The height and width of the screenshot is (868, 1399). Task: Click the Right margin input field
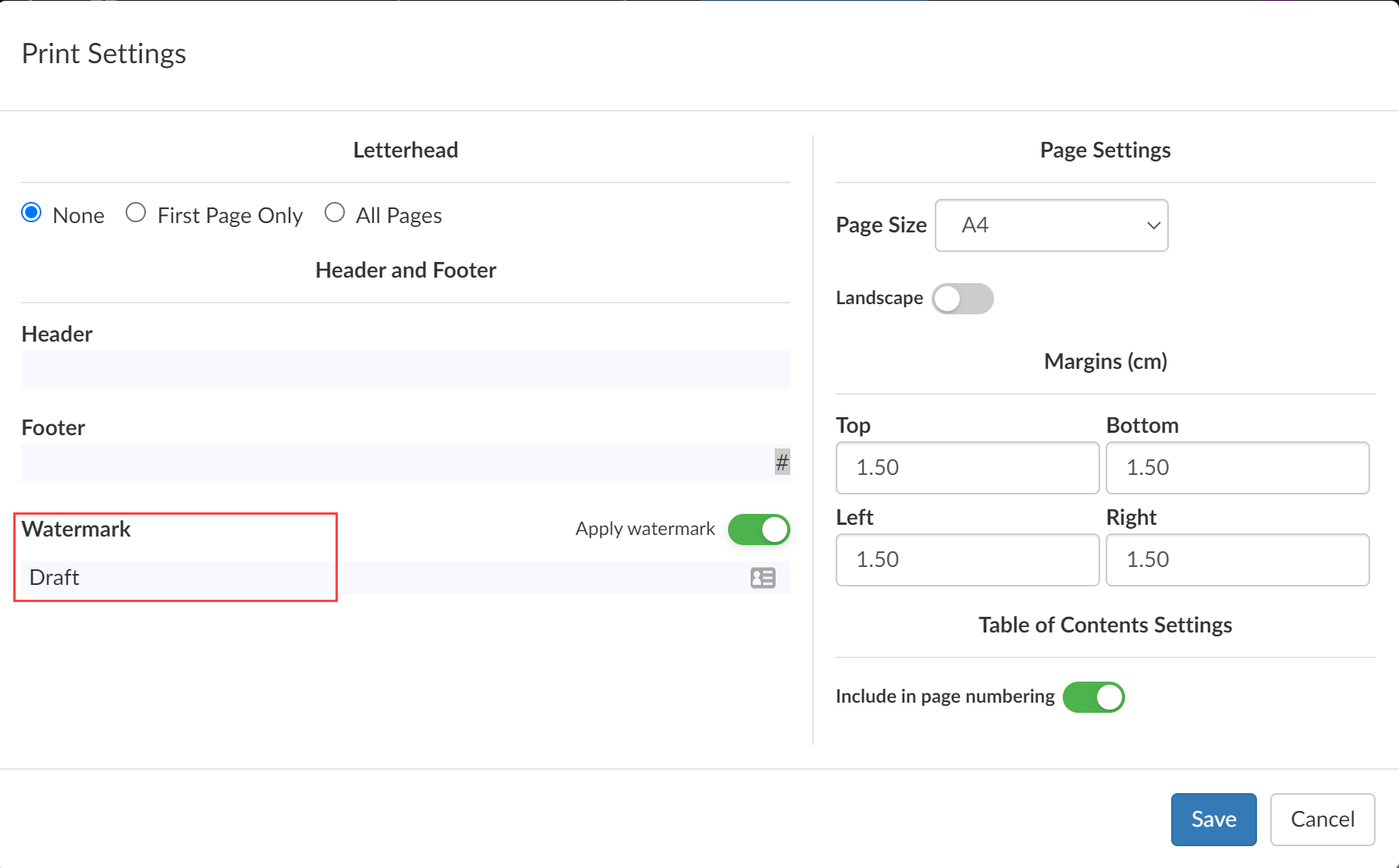coord(1237,560)
